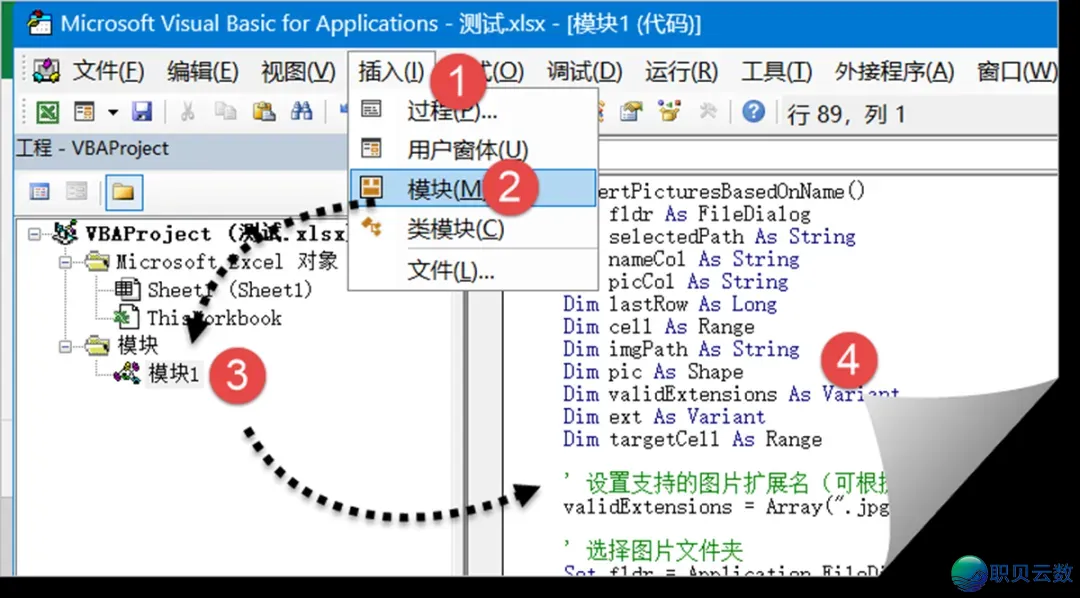Image resolution: width=1080 pixels, height=598 pixels.
Task: Click the 插入(I) menu
Action: pos(391,71)
